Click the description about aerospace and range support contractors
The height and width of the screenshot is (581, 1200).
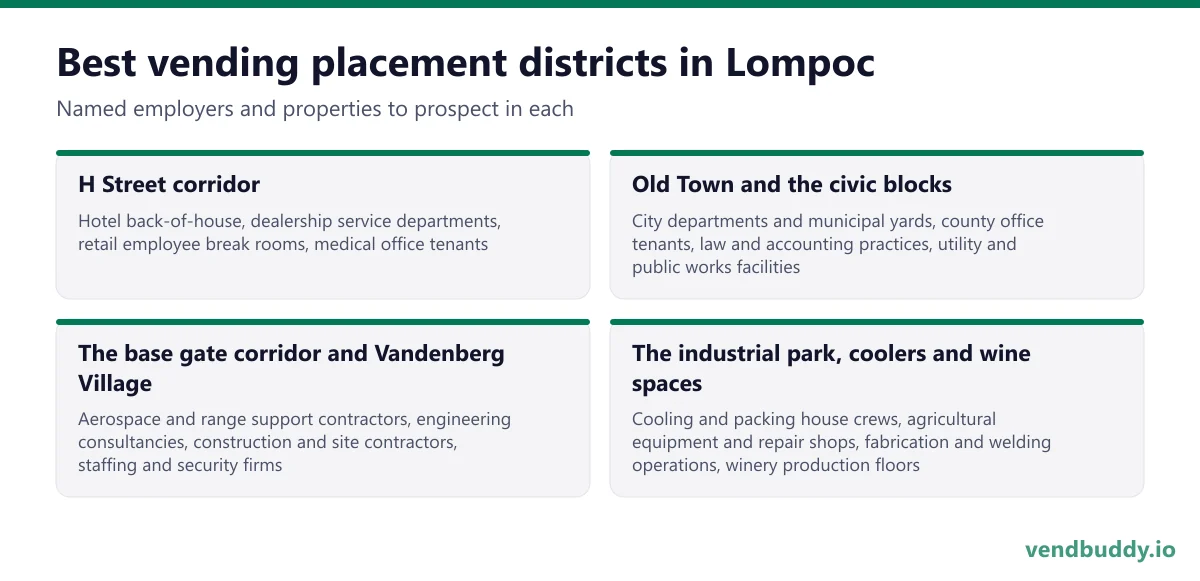coord(295,442)
